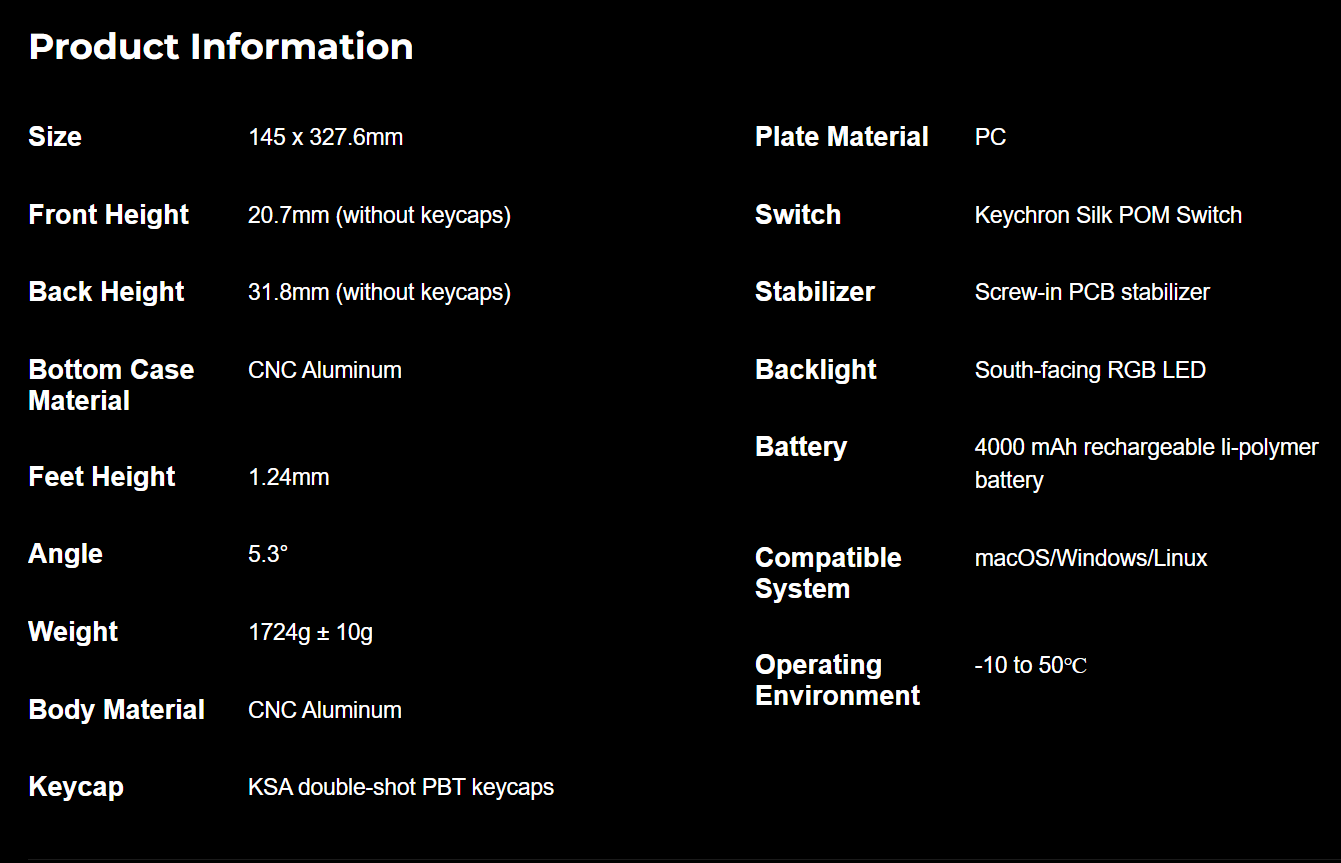This screenshot has height=863, width=1341.
Task: Click the Battery label
Action: pos(801,447)
